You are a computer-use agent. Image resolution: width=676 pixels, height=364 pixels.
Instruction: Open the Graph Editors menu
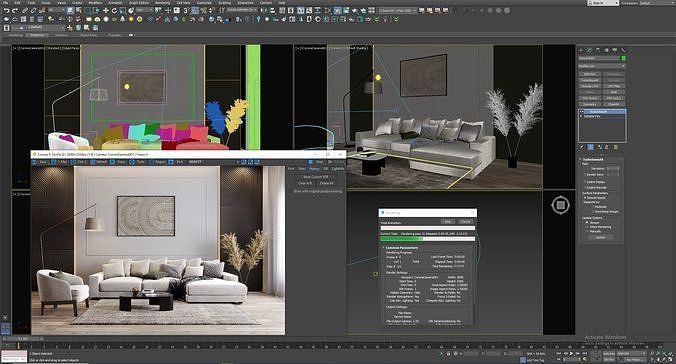pyautogui.click(x=139, y=3)
